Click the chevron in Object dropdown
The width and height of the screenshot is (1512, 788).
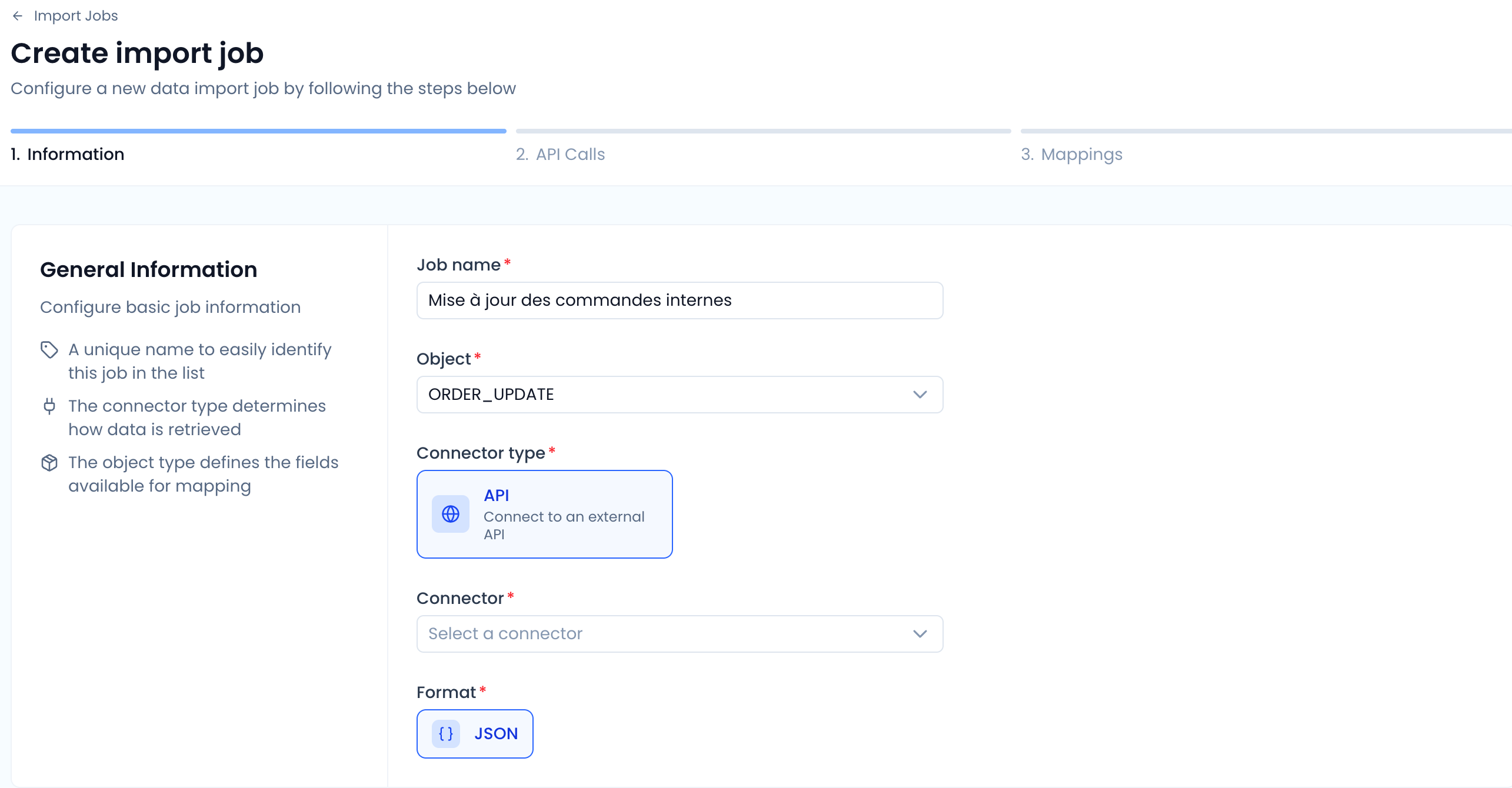920,395
